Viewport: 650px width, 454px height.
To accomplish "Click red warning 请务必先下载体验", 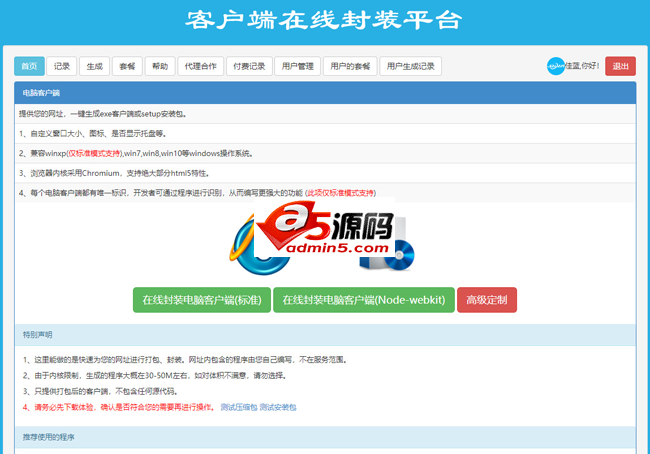I will coord(119,408).
